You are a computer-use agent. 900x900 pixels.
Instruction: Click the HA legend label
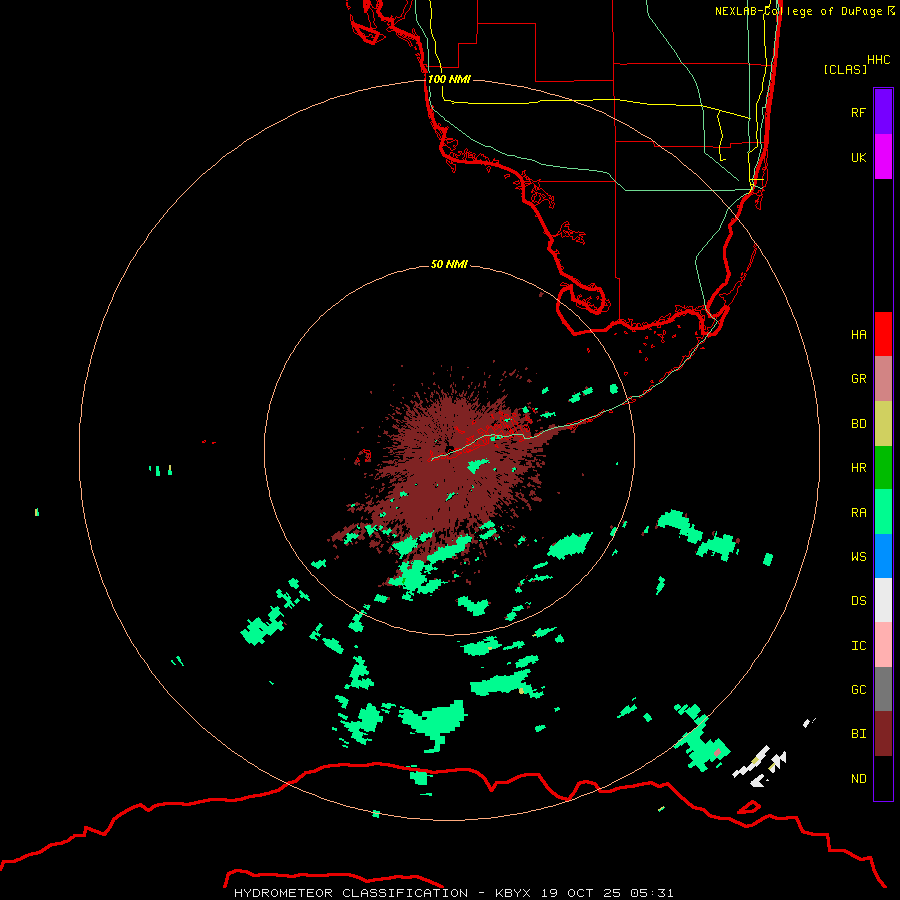[858, 334]
